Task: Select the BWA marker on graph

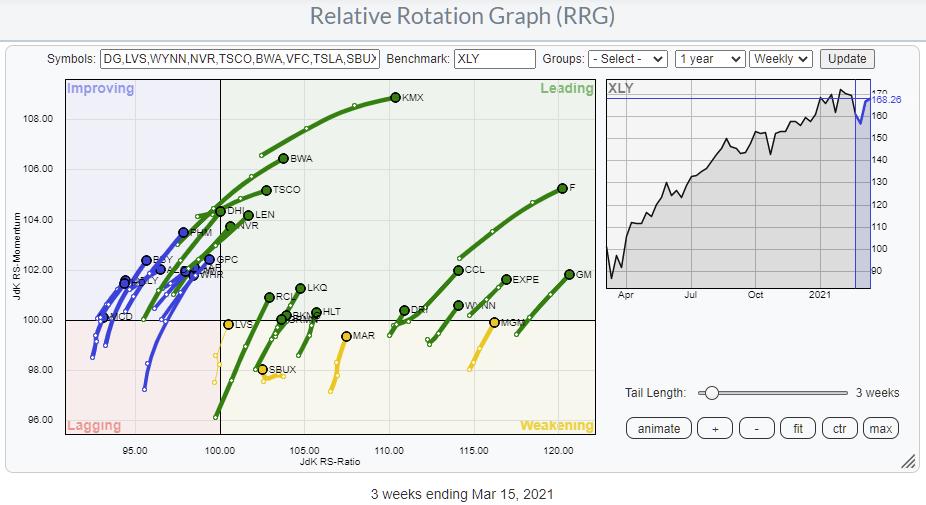Action: coord(283,158)
